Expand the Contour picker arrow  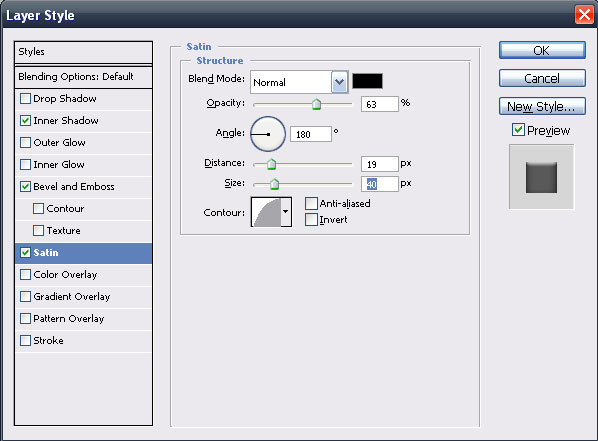click(286, 212)
